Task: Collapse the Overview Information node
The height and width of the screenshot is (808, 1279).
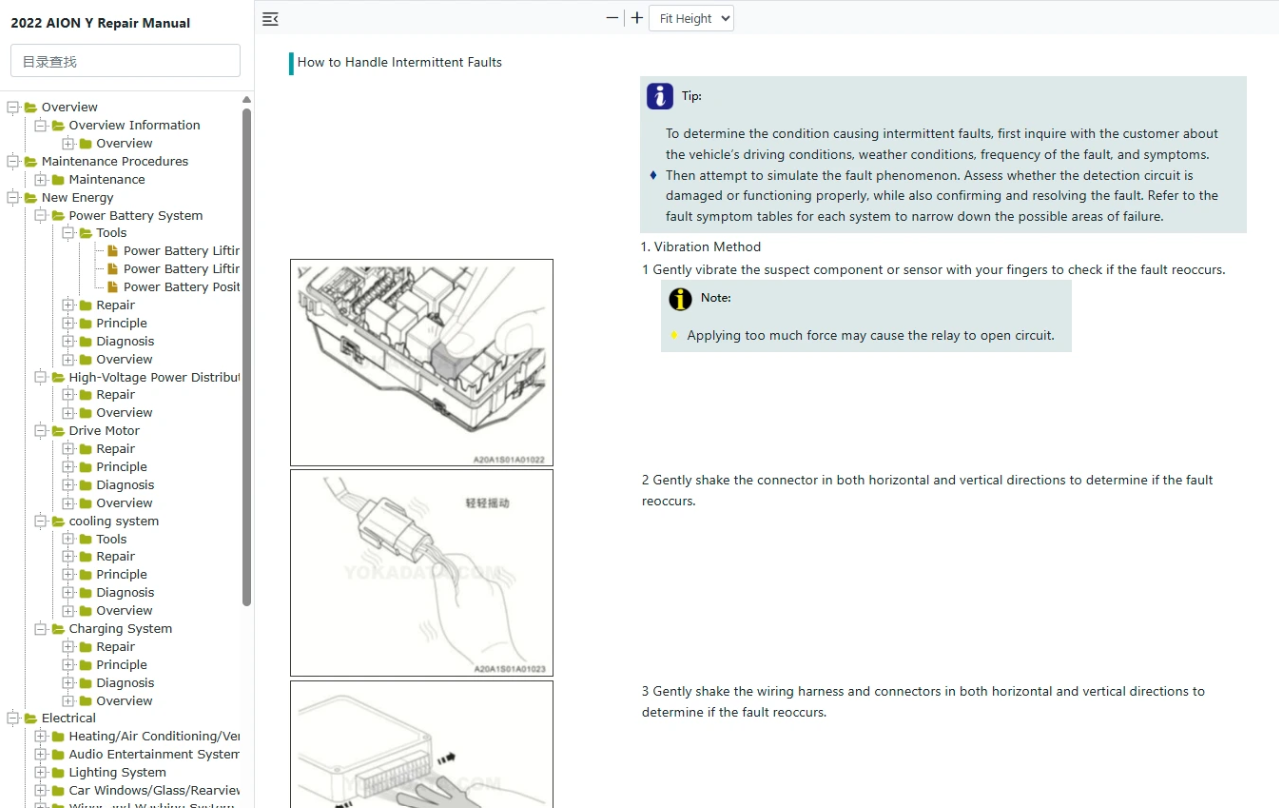Action: pos(41,125)
